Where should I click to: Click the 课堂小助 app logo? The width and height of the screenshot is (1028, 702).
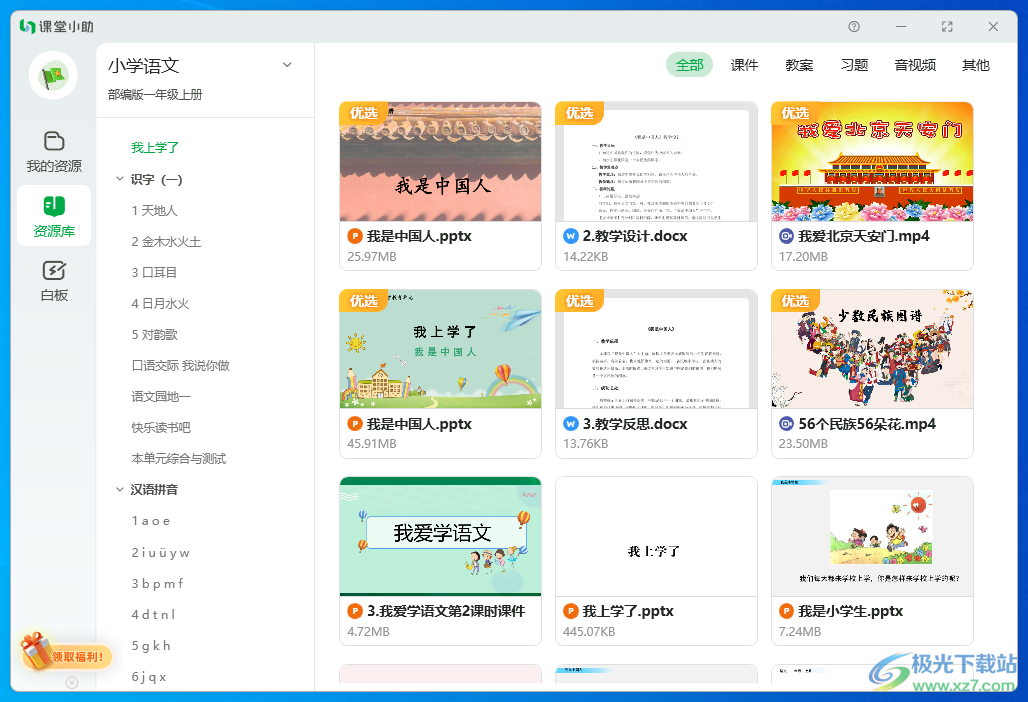click(x=56, y=27)
